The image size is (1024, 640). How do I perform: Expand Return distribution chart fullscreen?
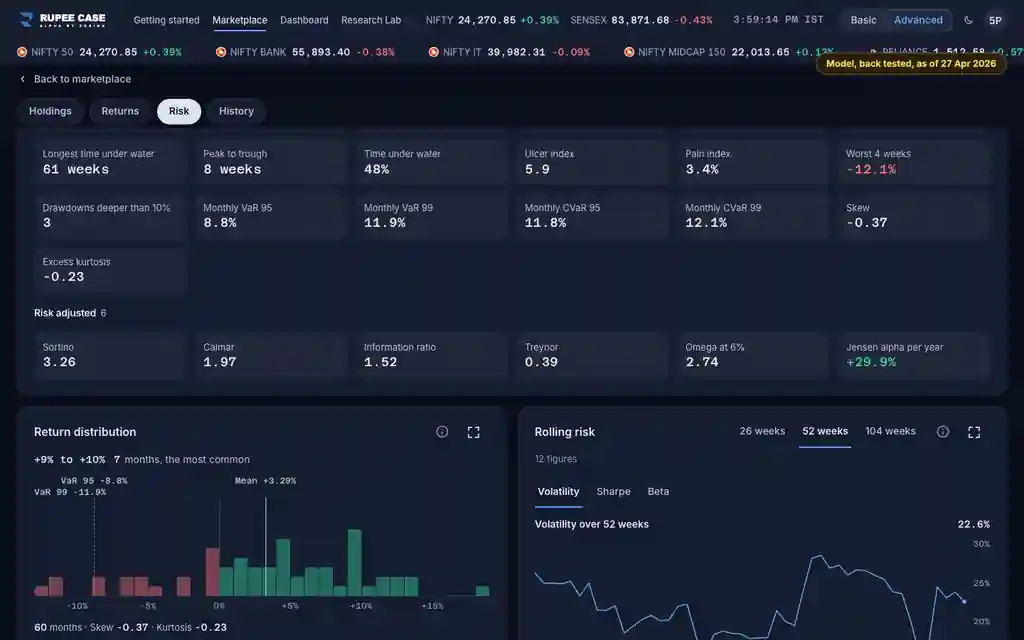(473, 432)
